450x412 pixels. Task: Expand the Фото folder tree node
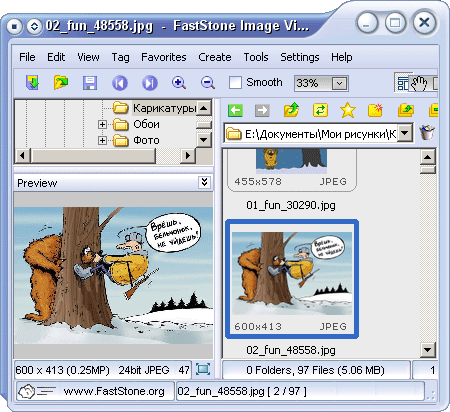pyautogui.click(x=102, y=140)
